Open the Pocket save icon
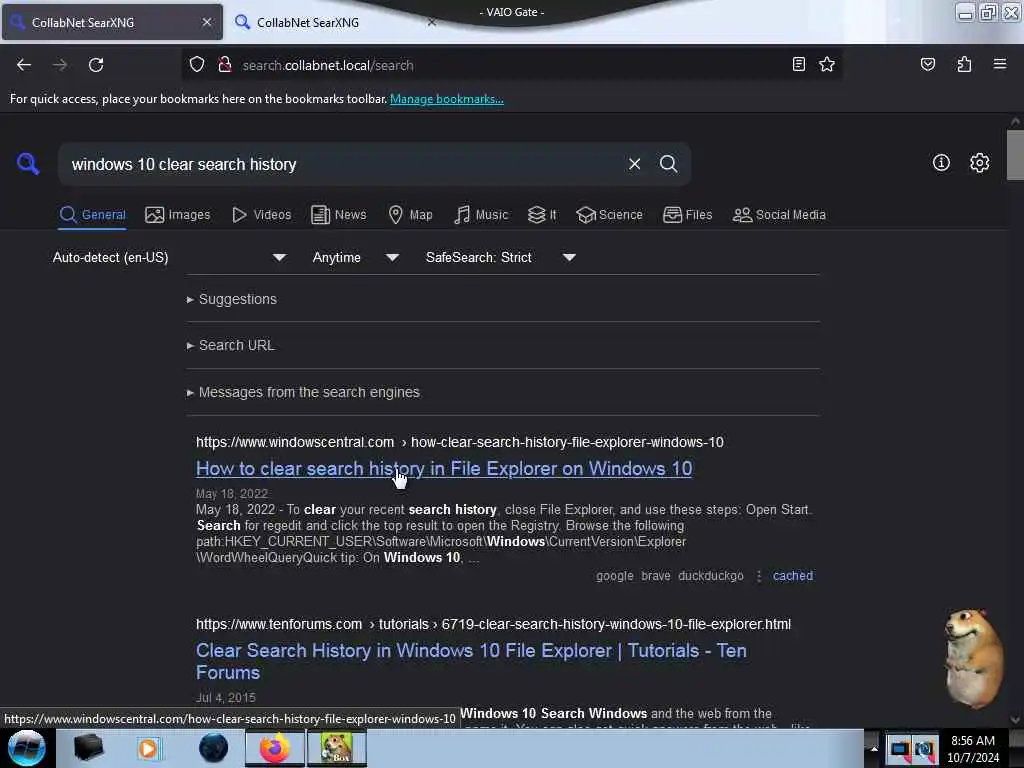 927,64
